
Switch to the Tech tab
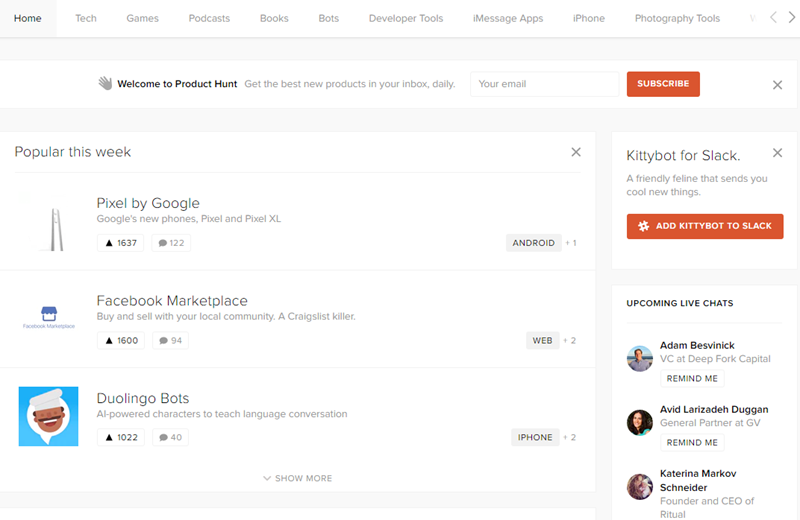point(86,18)
